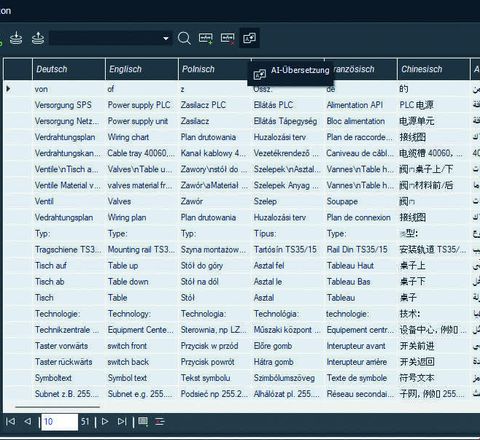Click the row selector arrow beside 'von'
Screen dimensions: 480x440
pyautogui.click(x=8, y=89)
